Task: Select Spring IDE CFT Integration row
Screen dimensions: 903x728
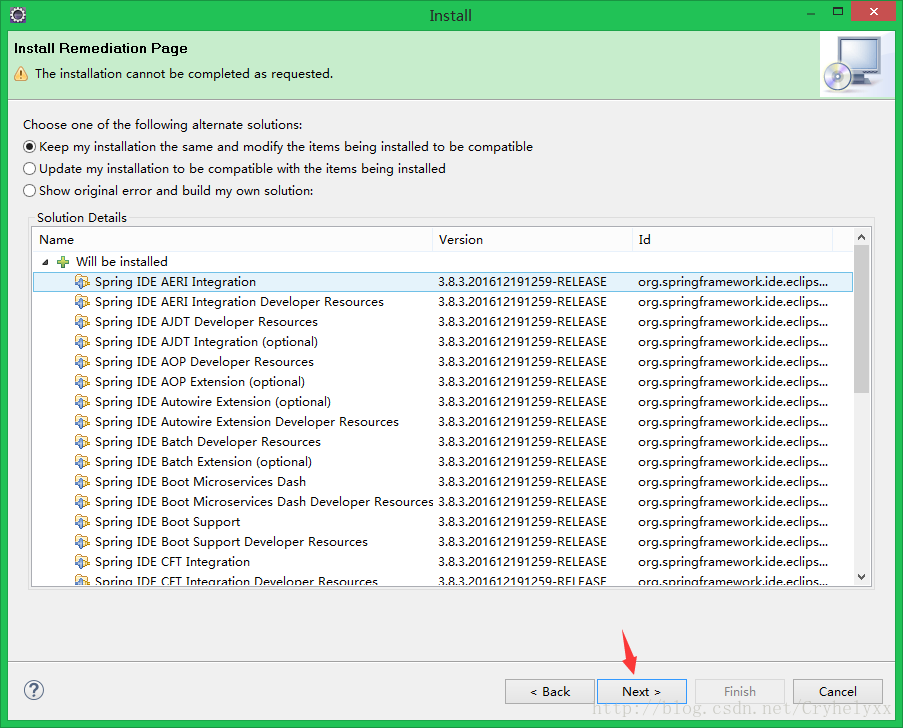Action: (x=443, y=562)
